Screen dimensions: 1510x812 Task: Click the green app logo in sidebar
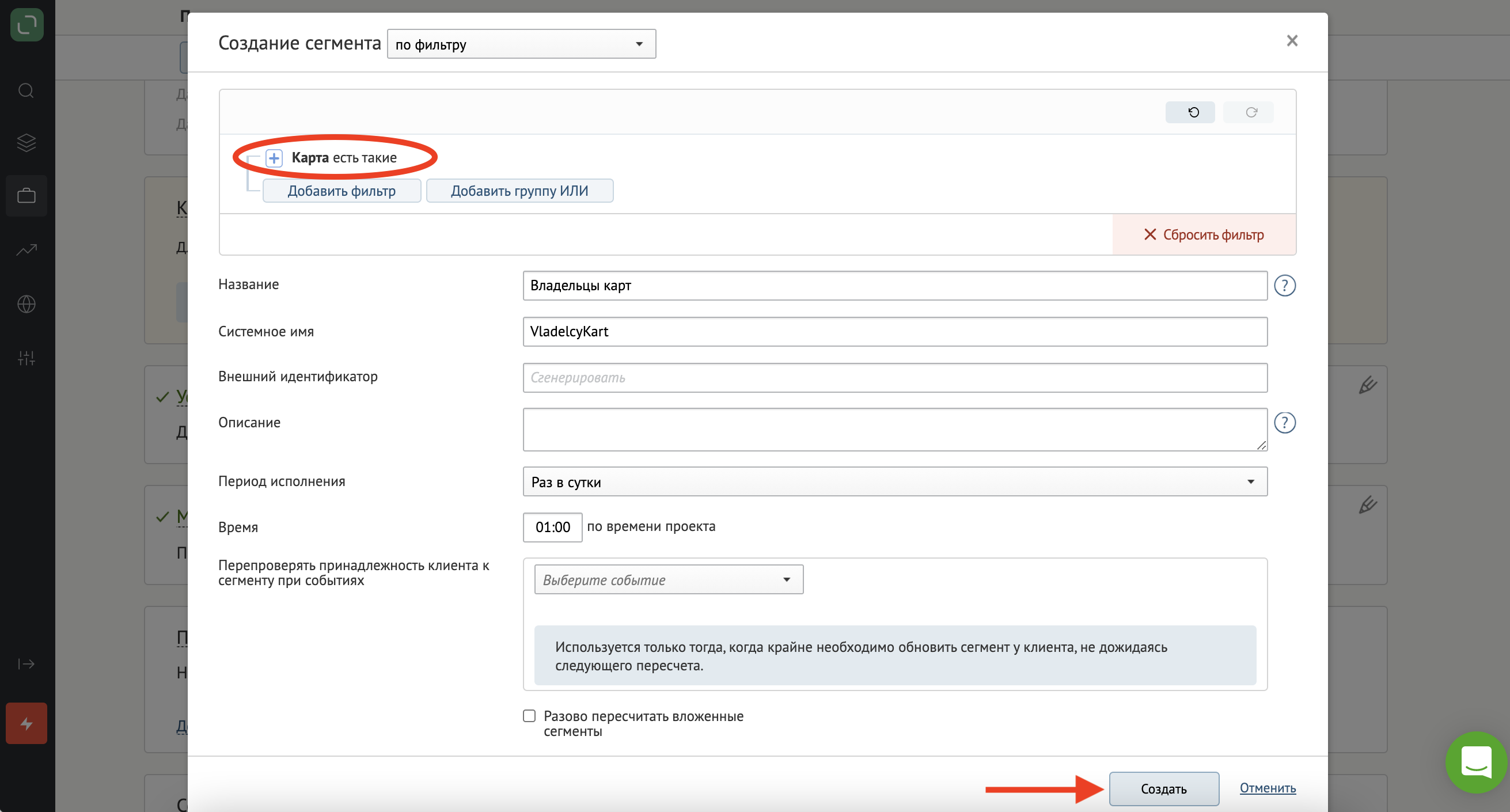tap(27, 25)
